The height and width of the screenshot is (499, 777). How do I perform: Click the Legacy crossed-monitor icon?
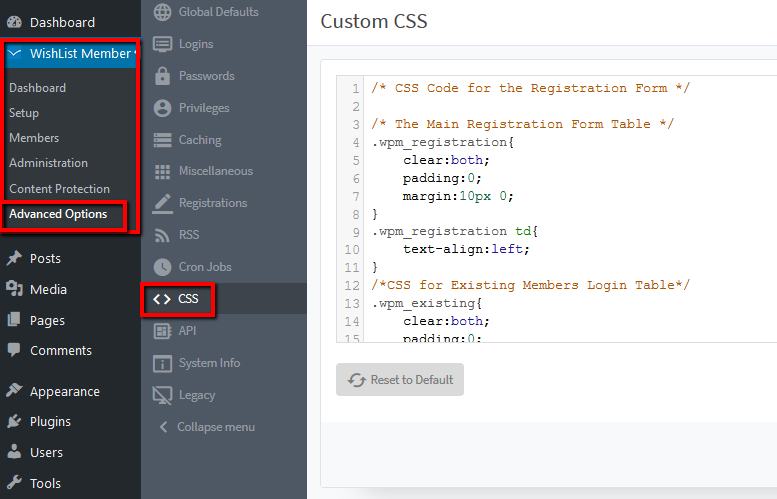(162, 395)
